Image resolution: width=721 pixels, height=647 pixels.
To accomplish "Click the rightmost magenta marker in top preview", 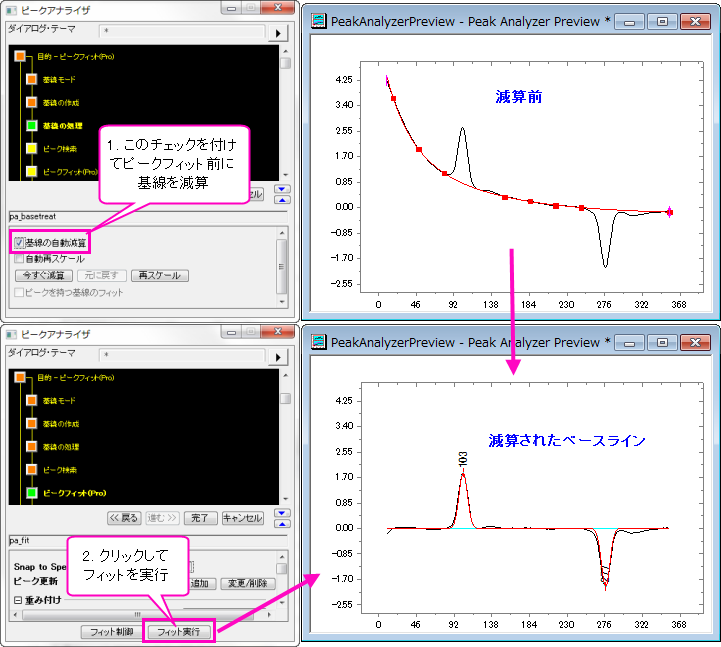I will [670, 212].
